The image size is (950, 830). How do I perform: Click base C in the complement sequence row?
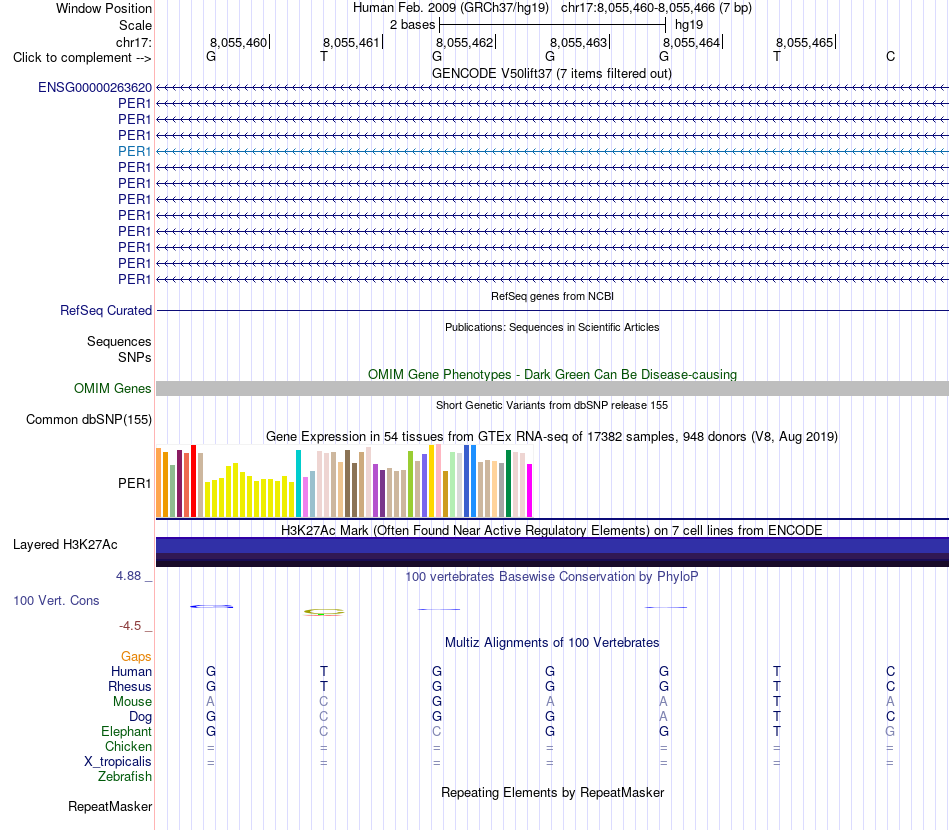point(890,56)
